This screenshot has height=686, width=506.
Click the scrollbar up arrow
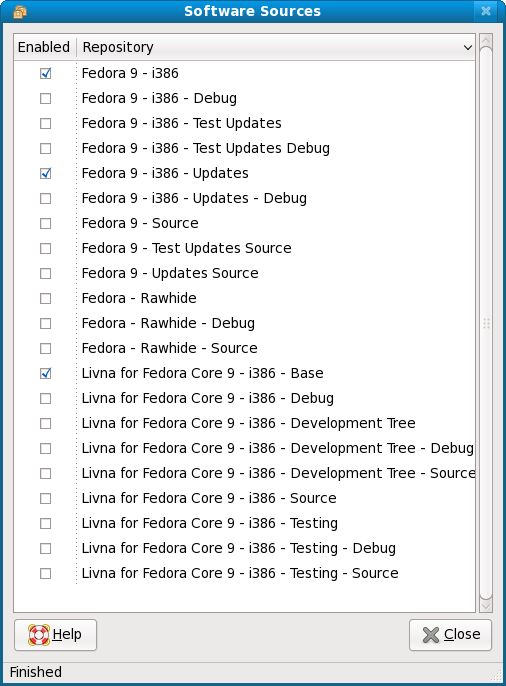coord(486,41)
